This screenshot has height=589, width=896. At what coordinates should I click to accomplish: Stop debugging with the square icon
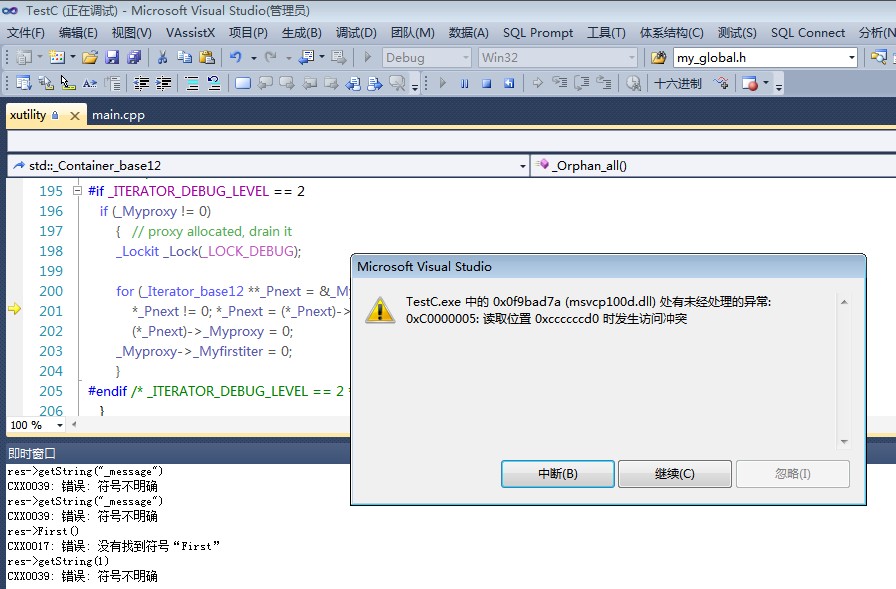pyautogui.click(x=486, y=83)
